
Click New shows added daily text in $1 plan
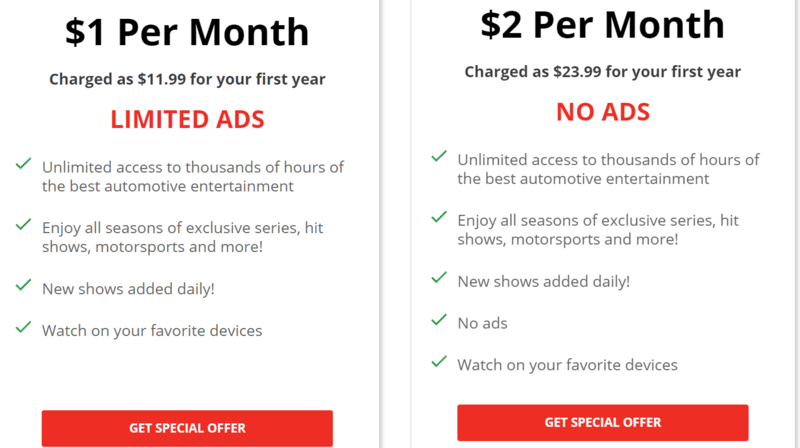pos(128,289)
